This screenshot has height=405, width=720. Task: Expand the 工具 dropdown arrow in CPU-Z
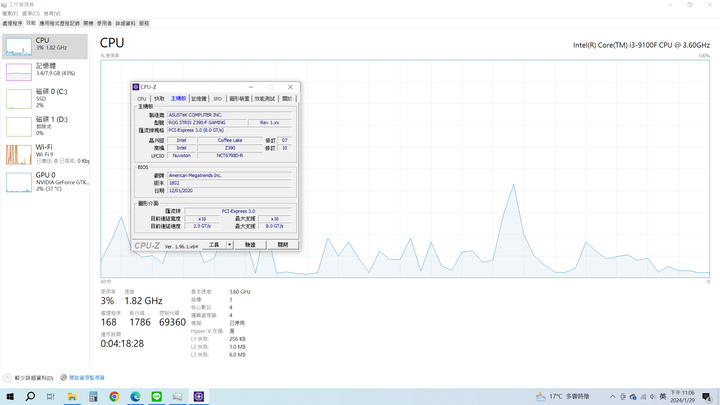coord(230,245)
